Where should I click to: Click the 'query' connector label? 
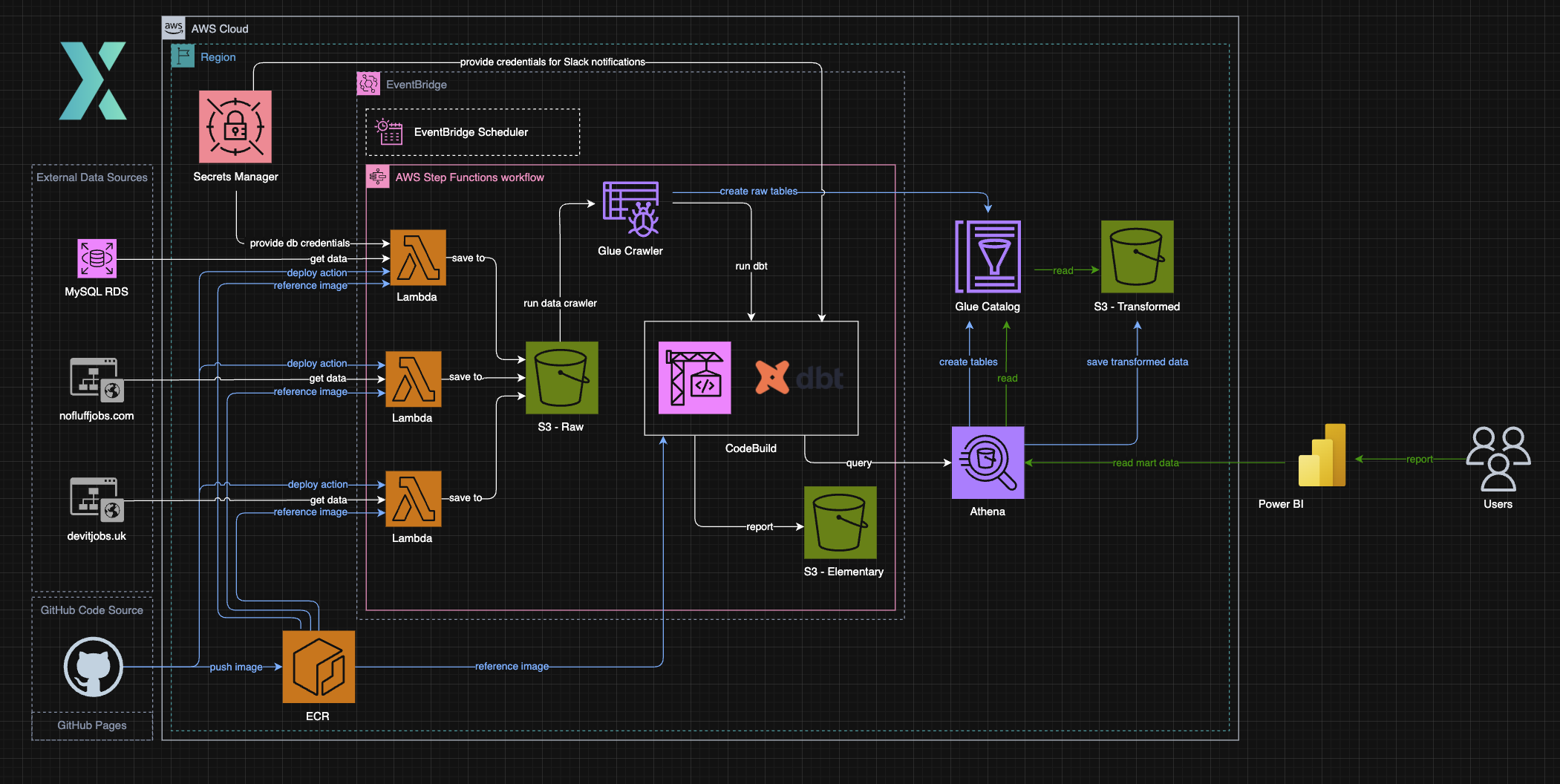(x=859, y=463)
